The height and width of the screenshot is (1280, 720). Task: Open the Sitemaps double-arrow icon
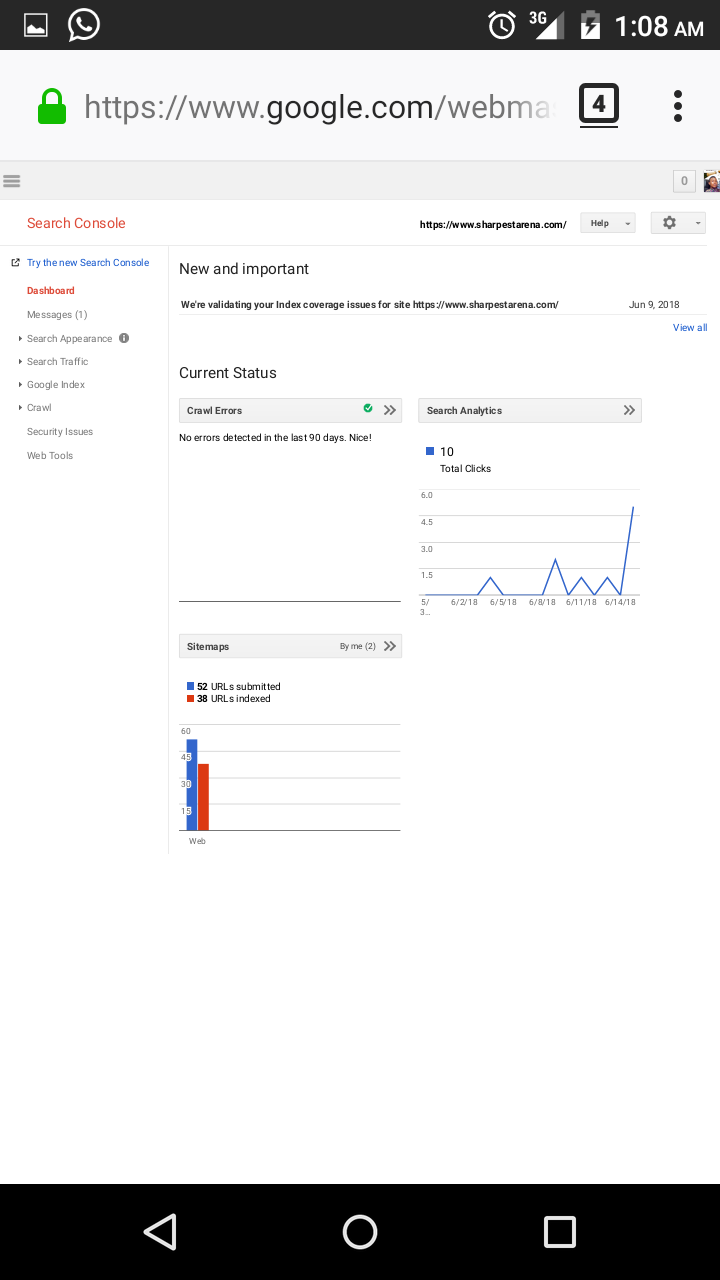pos(390,646)
